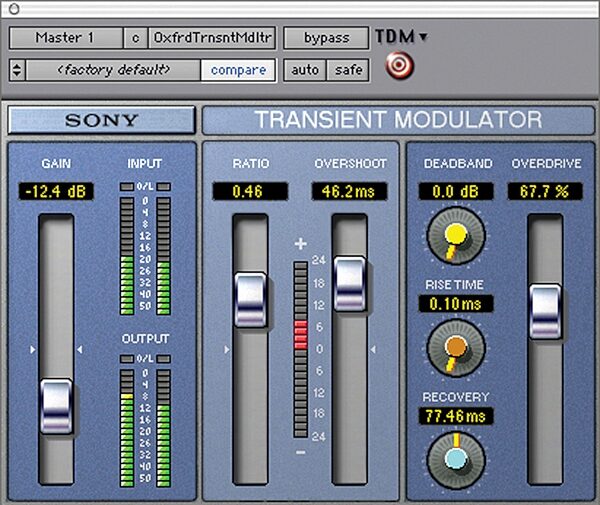This screenshot has height=505, width=600.
Task: Select the Overshoot value field 46.2ms
Action: point(349,191)
